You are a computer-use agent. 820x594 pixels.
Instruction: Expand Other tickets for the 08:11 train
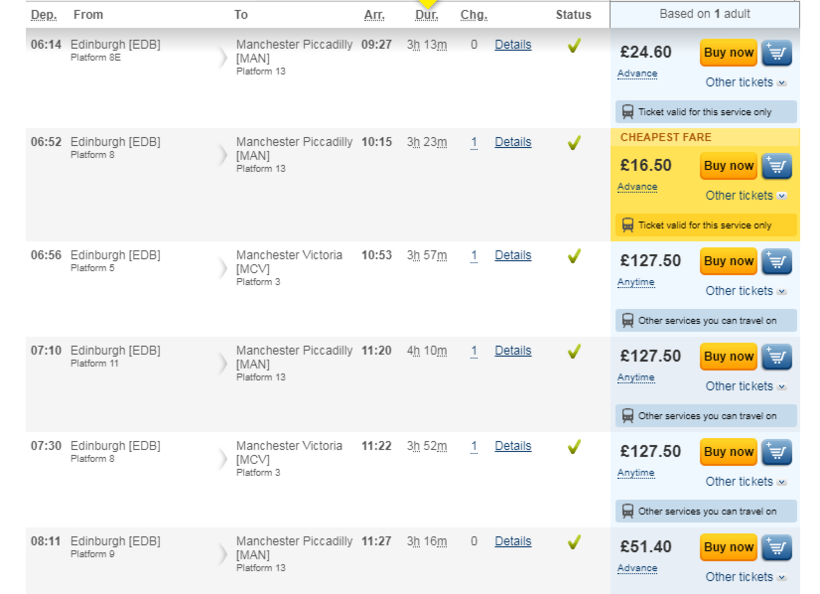[x=745, y=577]
